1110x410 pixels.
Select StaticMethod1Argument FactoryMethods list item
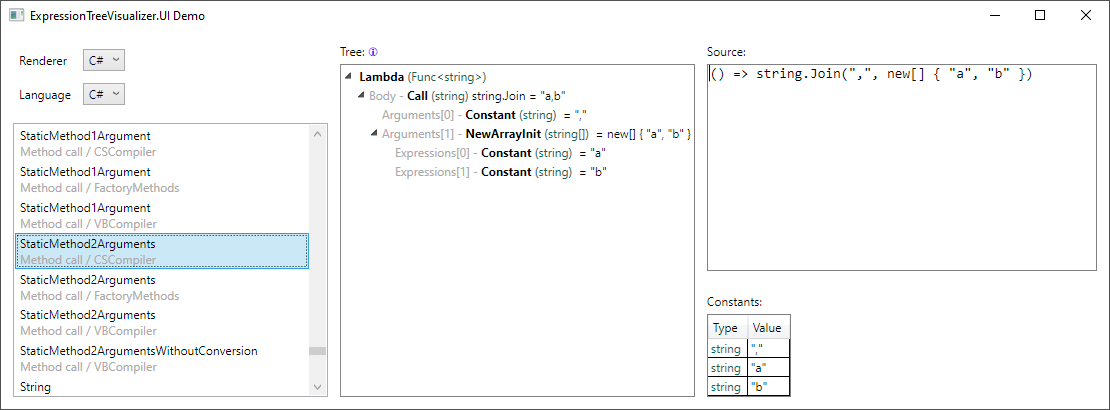[x=162, y=179]
